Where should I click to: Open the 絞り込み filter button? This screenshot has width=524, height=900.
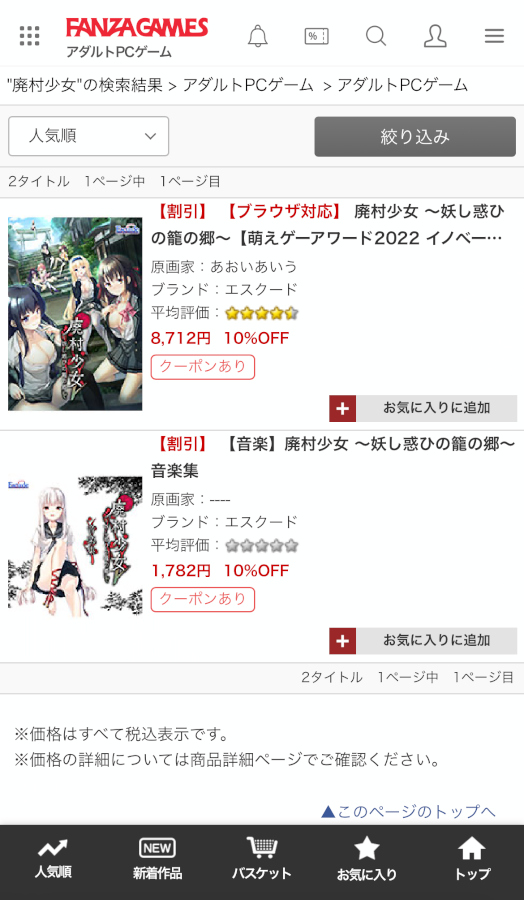click(x=415, y=137)
